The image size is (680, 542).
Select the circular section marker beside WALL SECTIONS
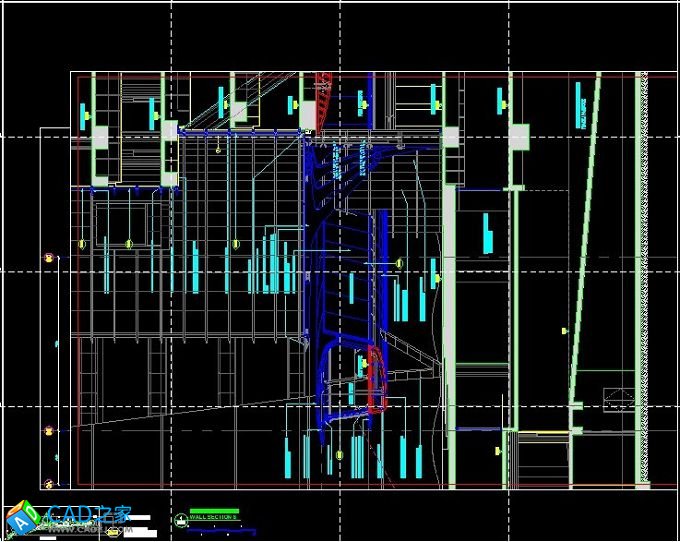click(180, 520)
